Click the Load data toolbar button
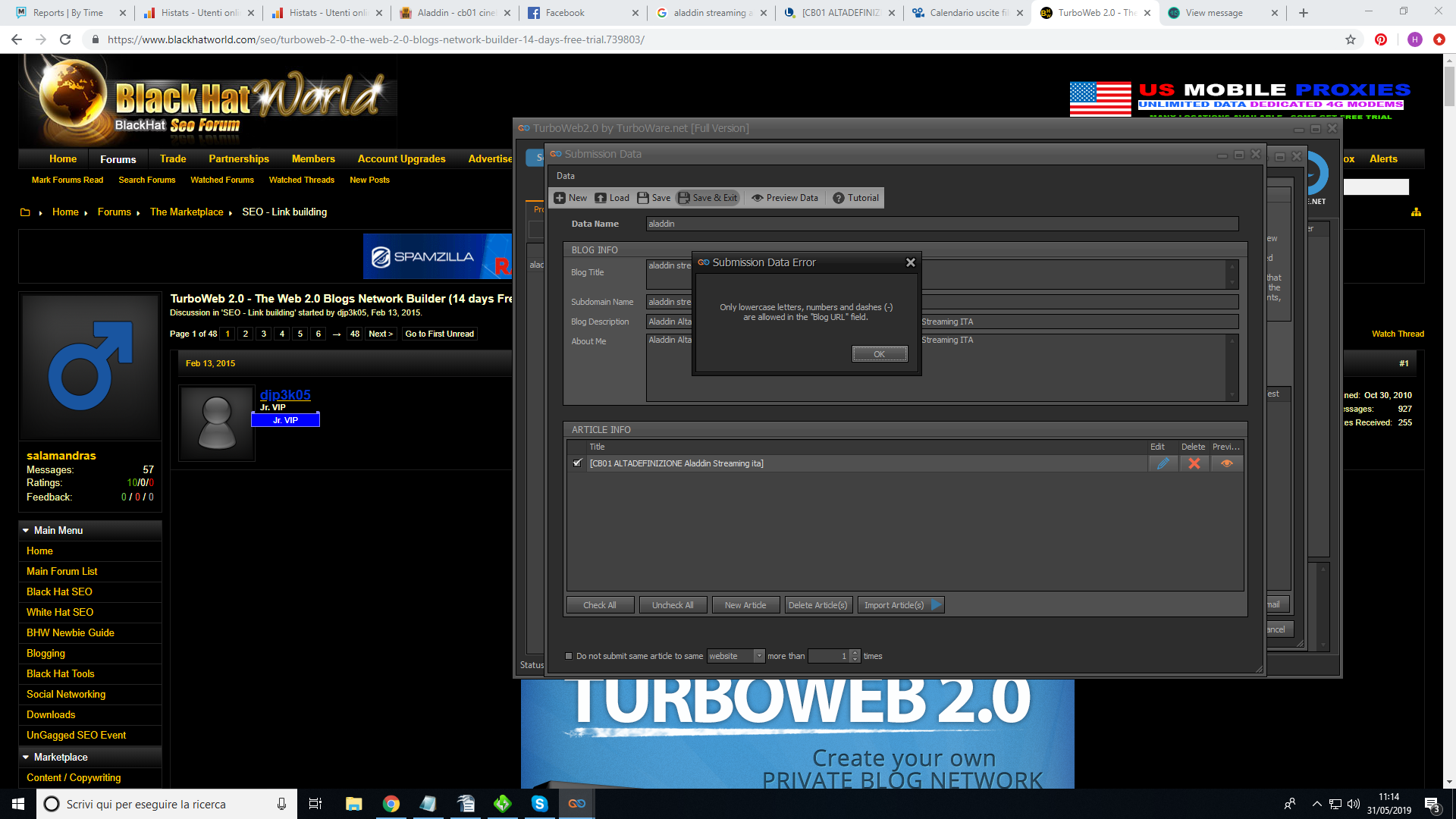 point(612,198)
